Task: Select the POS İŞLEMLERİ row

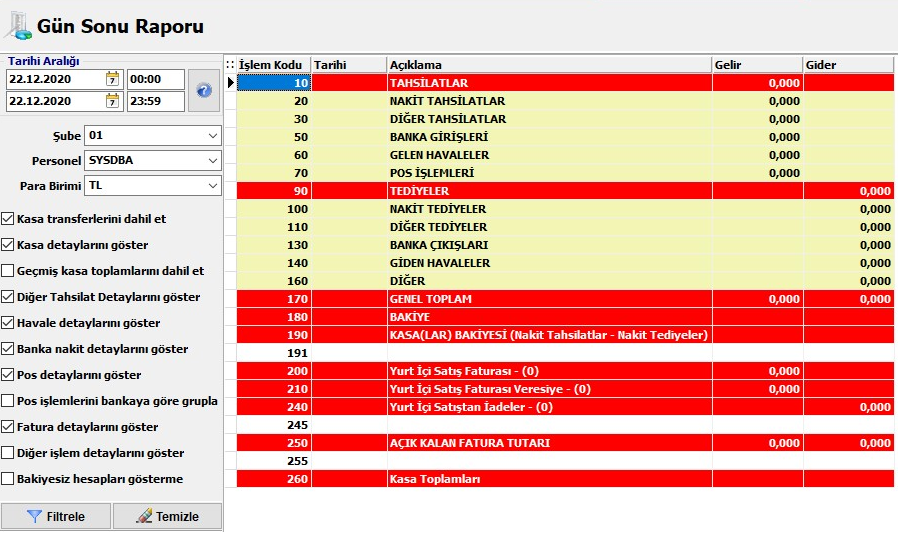Action: coord(565,173)
